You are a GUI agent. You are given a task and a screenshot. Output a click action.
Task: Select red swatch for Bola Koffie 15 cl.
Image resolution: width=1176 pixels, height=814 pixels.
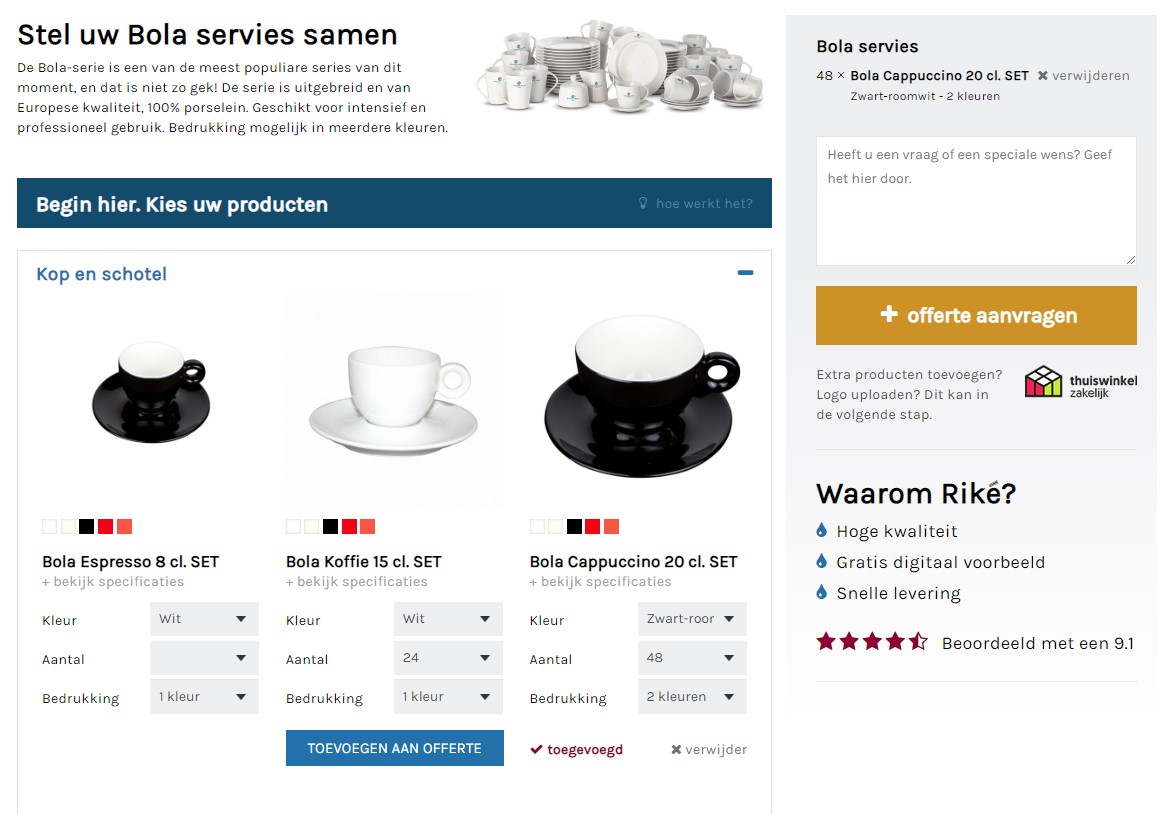[x=350, y=527]
